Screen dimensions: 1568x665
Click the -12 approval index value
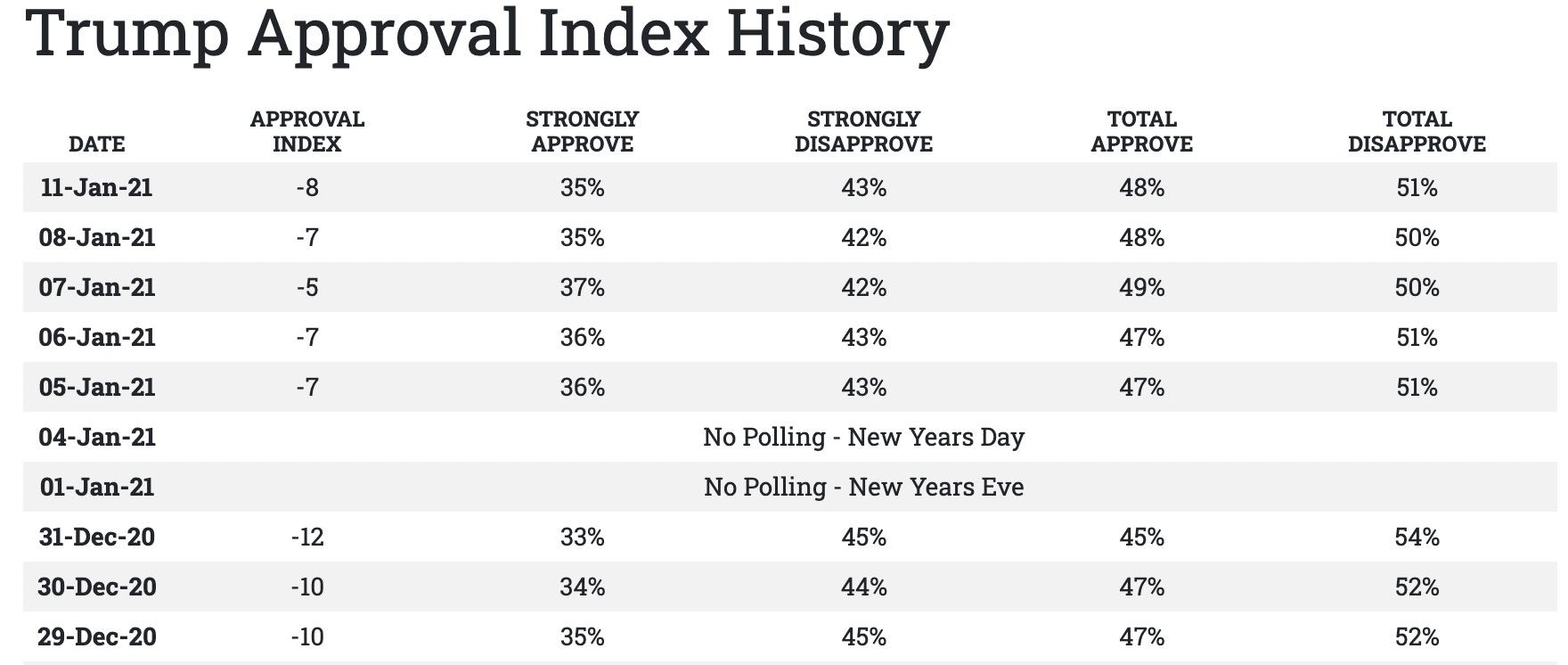coord(307,537)
